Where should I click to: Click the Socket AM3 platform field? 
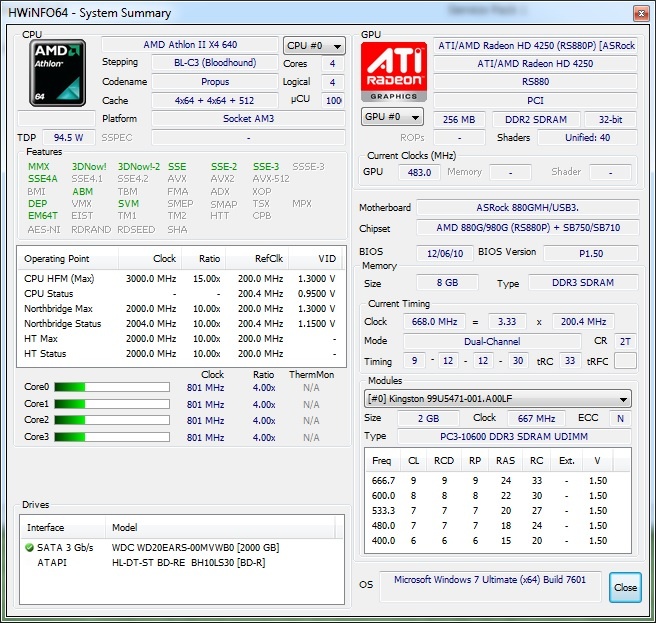tap(249, 119)
